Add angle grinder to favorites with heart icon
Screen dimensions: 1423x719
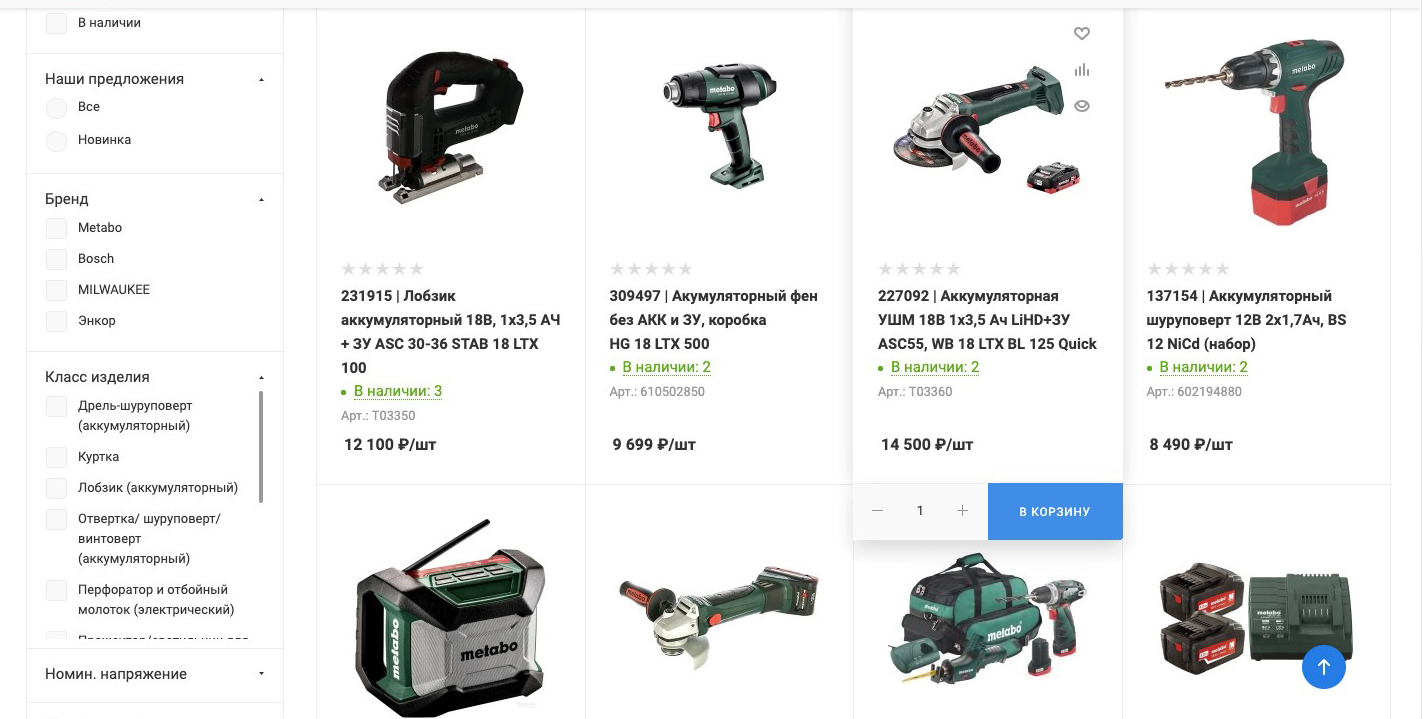pos(1081,34)
